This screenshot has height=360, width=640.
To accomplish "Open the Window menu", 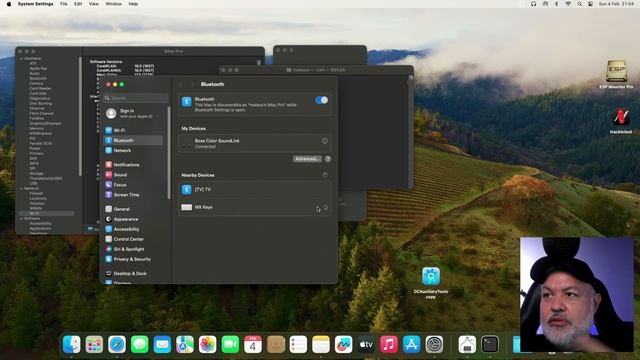I will (x=113, y=4).
